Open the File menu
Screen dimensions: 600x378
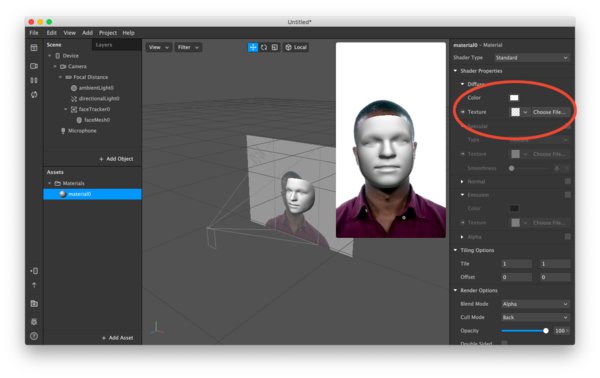[34, 33]
